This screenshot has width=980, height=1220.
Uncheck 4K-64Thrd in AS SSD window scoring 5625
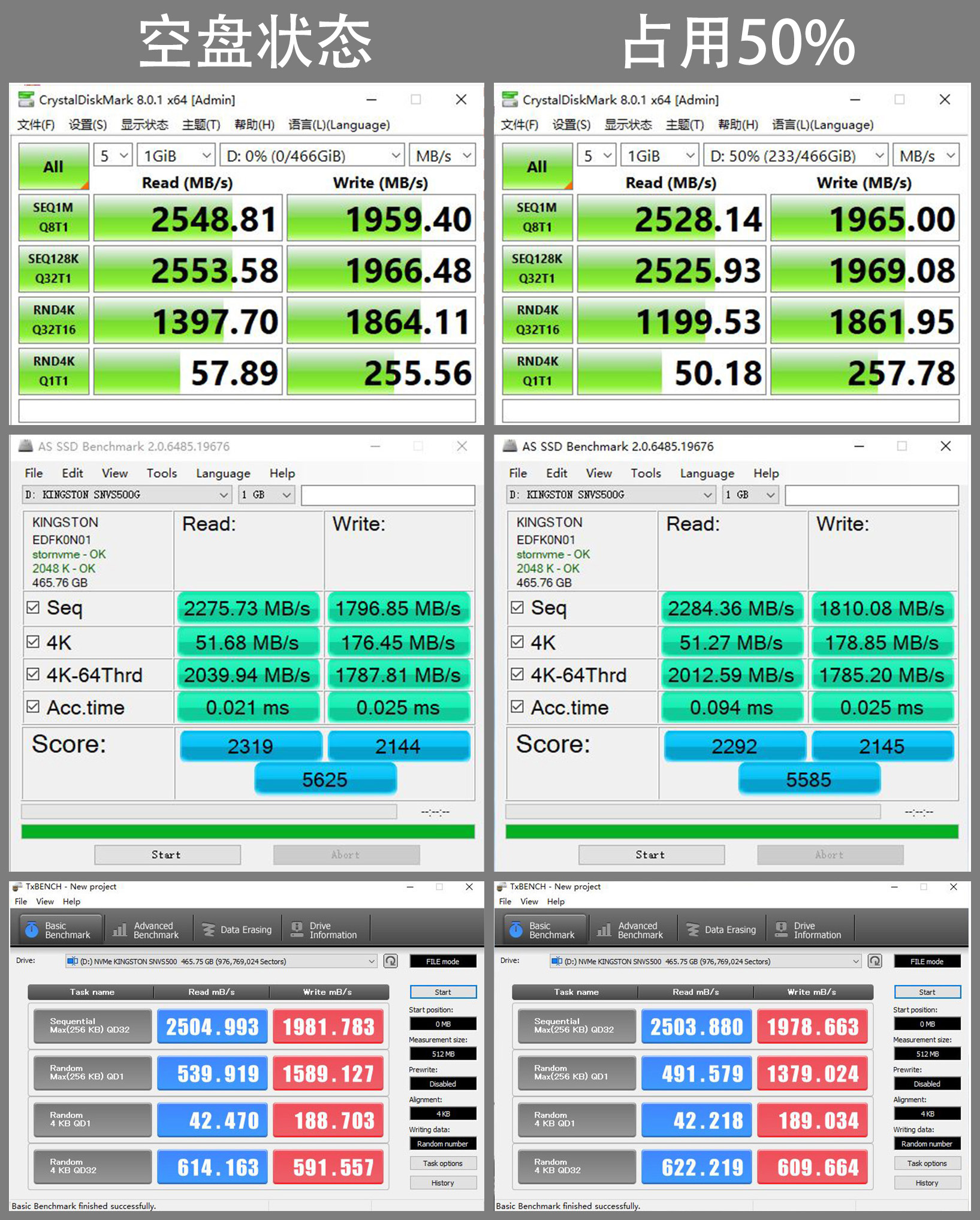click(33, 674)
